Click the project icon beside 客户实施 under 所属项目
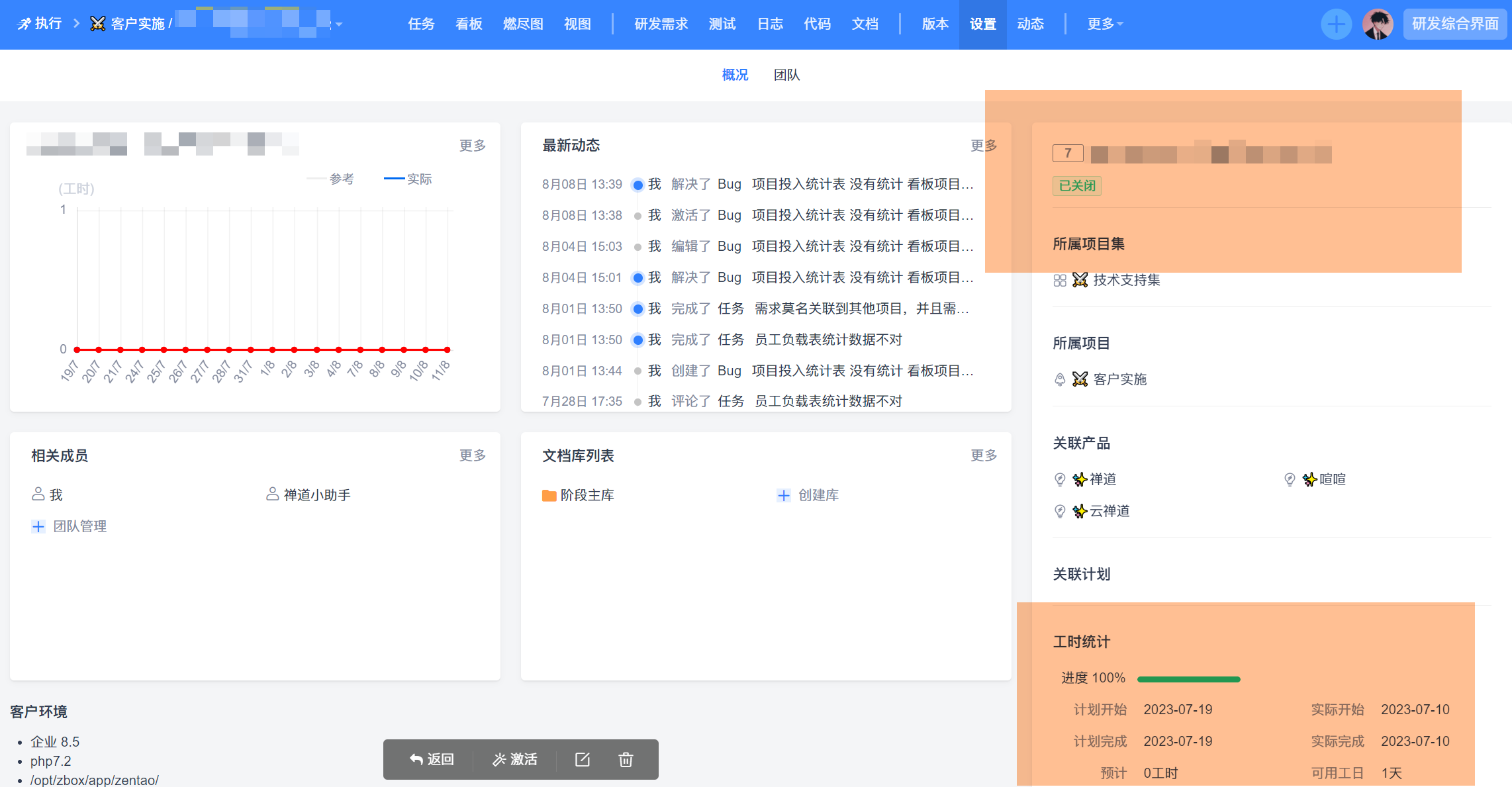The width and height of the screenshot is (1512, 787). pyautogui.click(x=1060, y=379)
